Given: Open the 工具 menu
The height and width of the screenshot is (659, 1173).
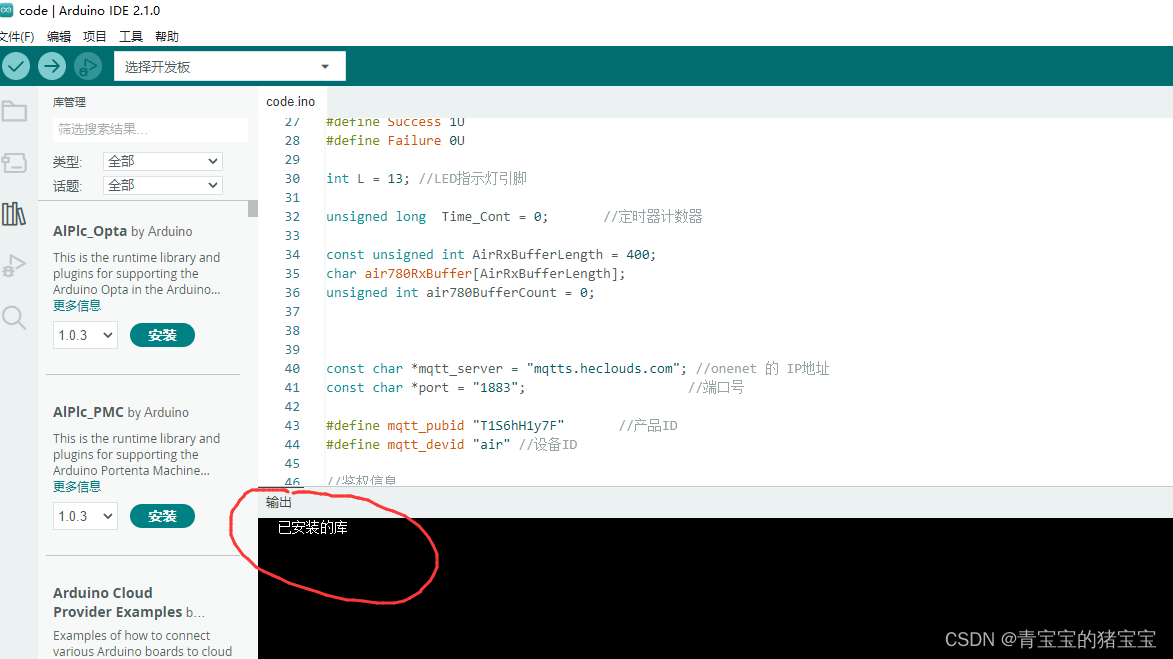Looking at the screenshot, I should click(130, 35).
